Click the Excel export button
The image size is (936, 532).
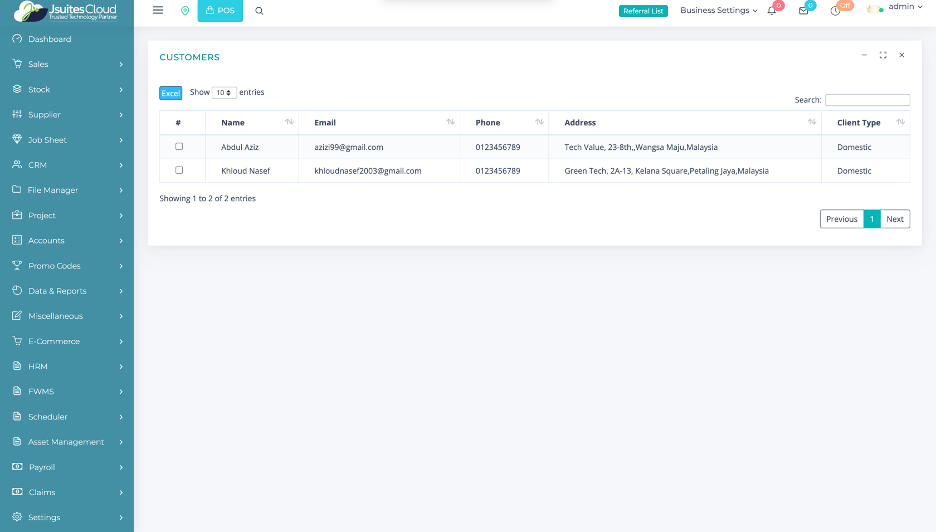170,93
